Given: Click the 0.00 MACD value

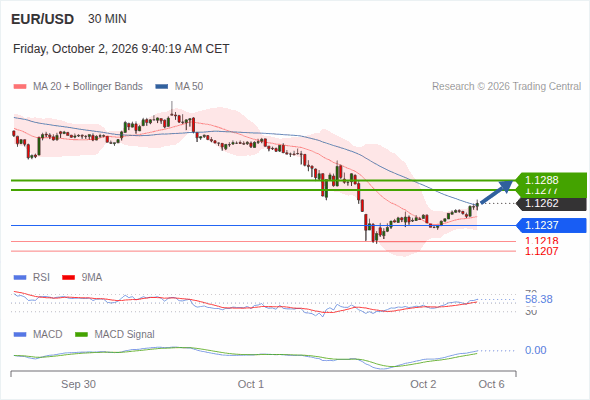Looking at the screenshot, I should [x=535, y=350].
